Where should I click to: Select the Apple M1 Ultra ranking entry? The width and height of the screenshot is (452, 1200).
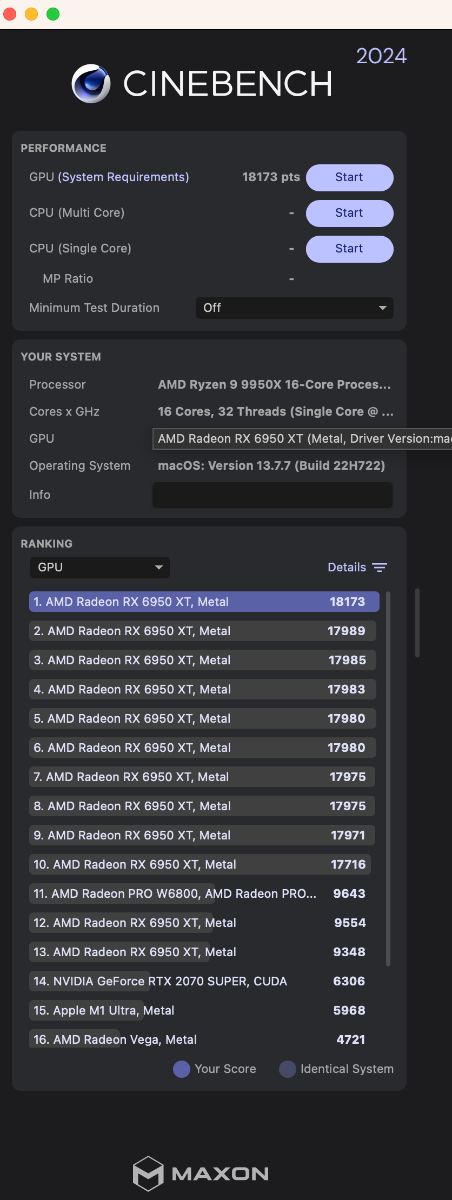pos(204,1011)
